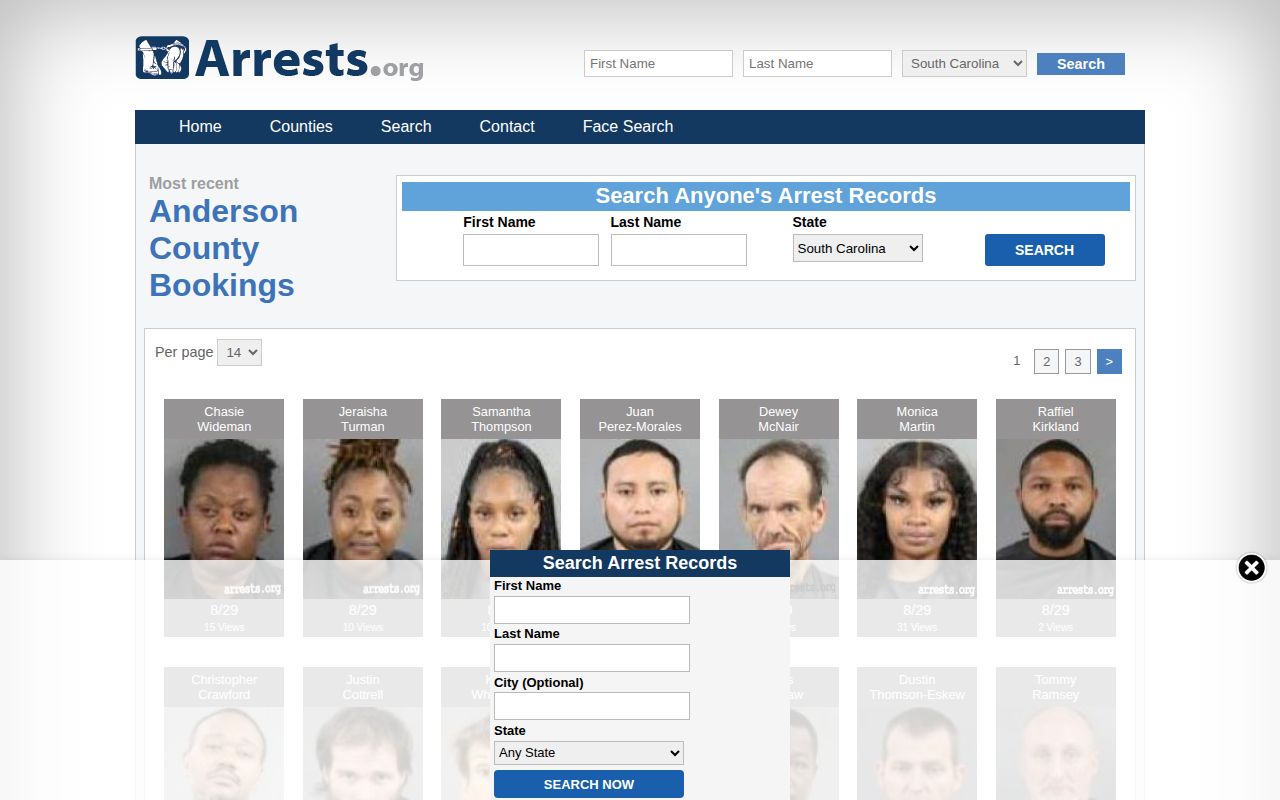
Task: Click the Anderson County Bookings heading
Action: (x=224, y=248)
